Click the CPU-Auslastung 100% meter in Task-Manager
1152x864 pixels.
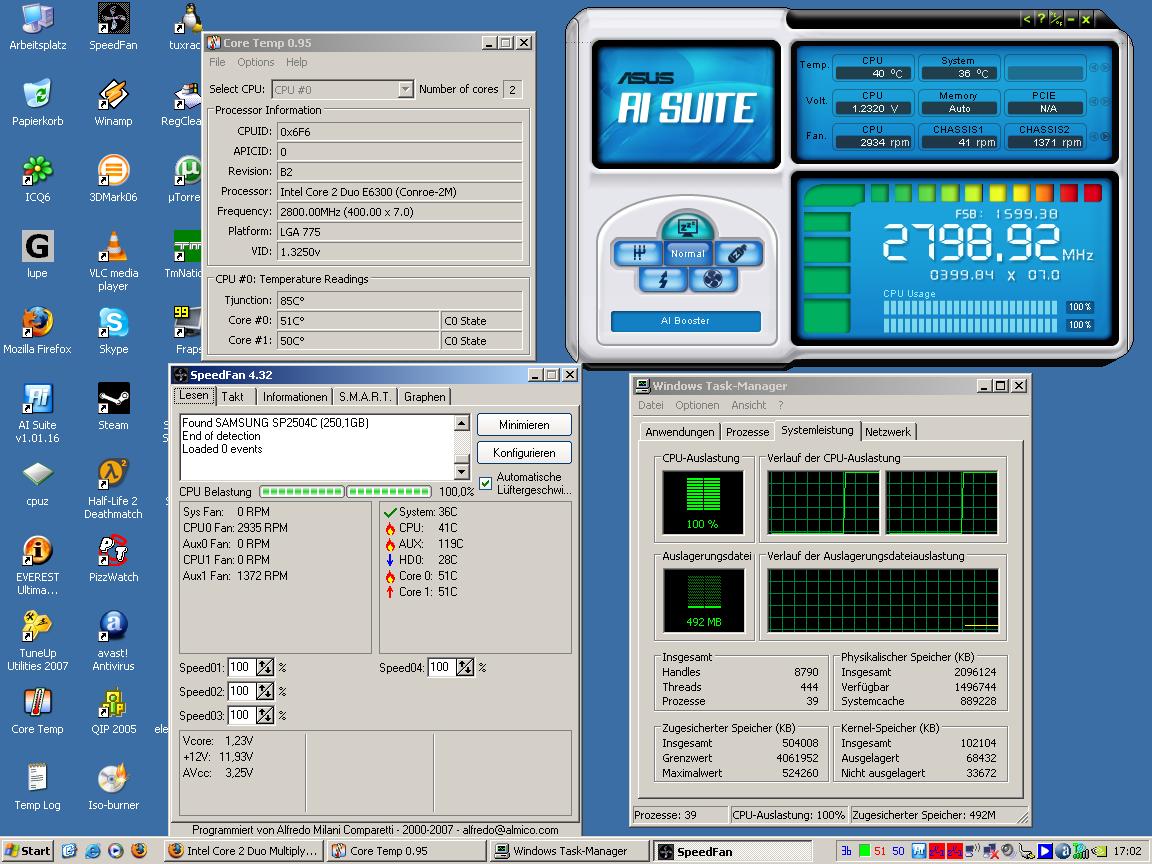pos(703,503)
